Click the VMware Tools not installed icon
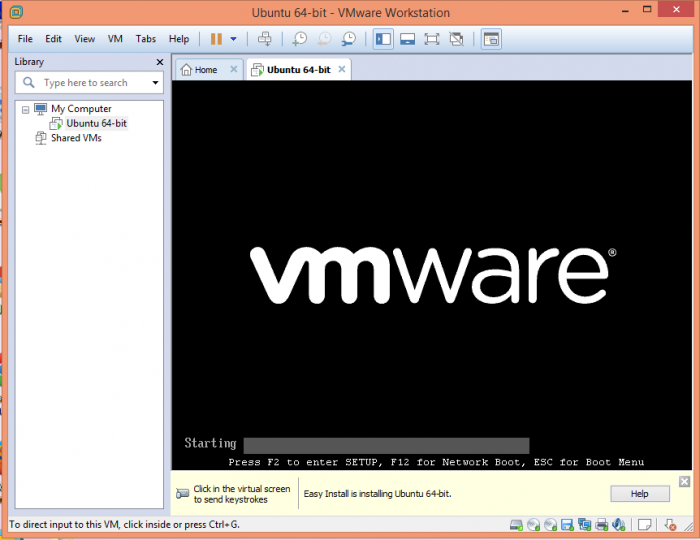This screenshot has width=700, height=540. tap(670, 525)
